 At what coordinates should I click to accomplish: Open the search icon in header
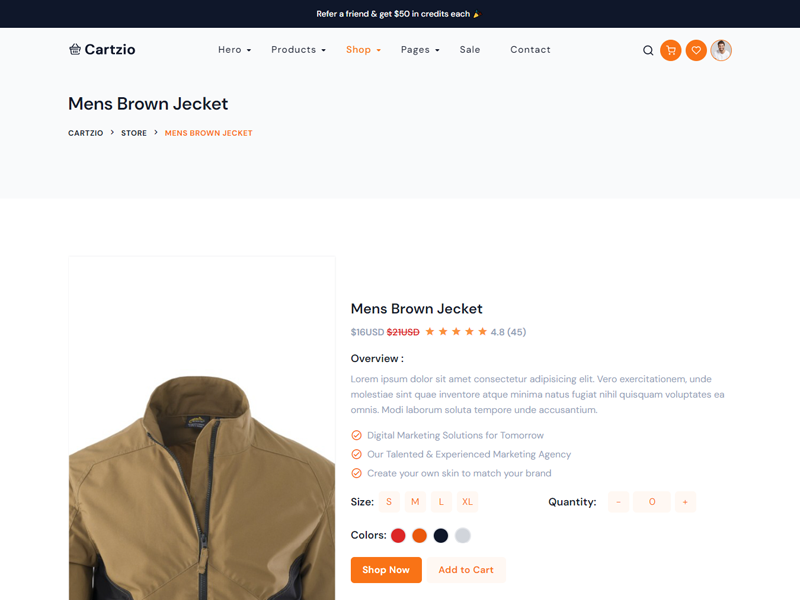click(648, 50)
